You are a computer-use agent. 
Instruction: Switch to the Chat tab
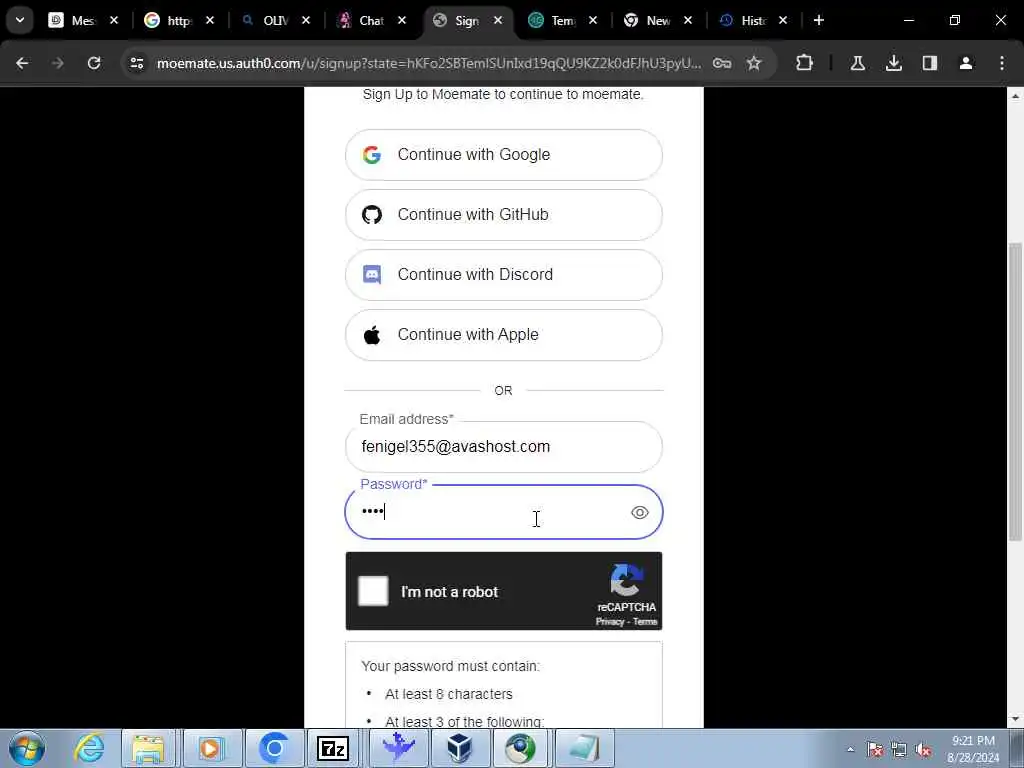tap(370, 20)
